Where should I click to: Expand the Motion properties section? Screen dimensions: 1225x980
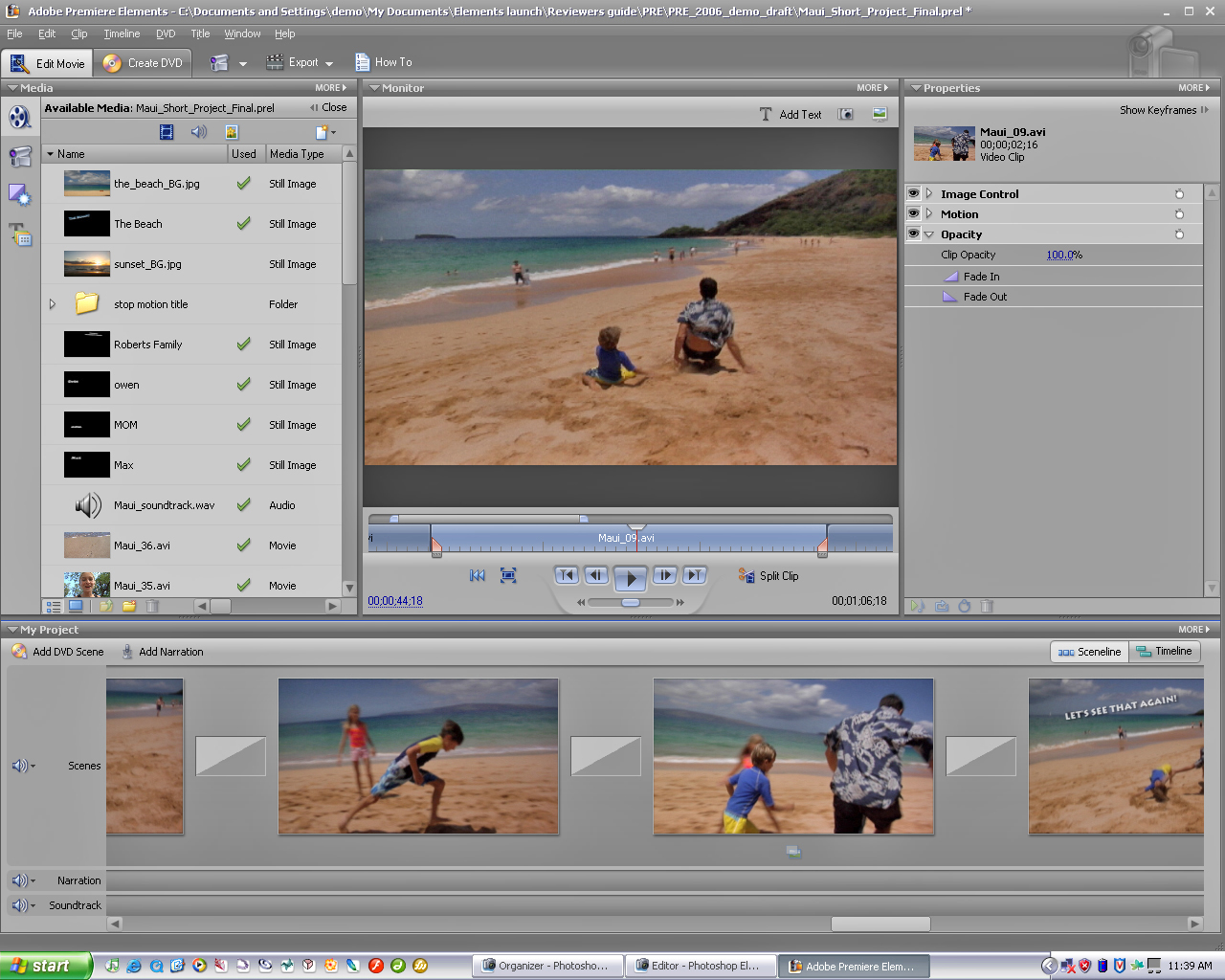pos(929,213)
